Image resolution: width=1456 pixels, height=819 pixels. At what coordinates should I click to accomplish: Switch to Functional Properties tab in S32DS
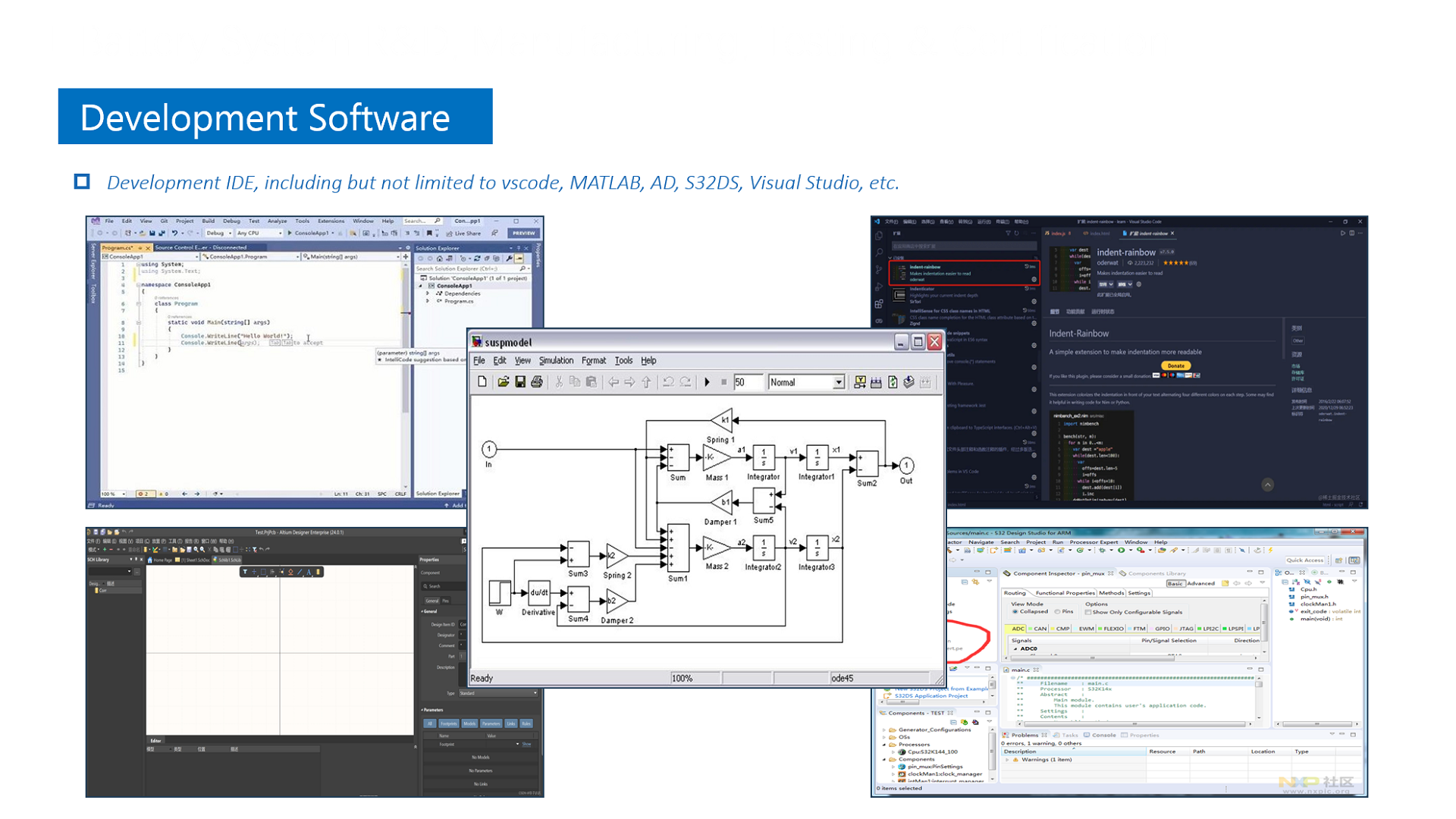pos(1065,593)
